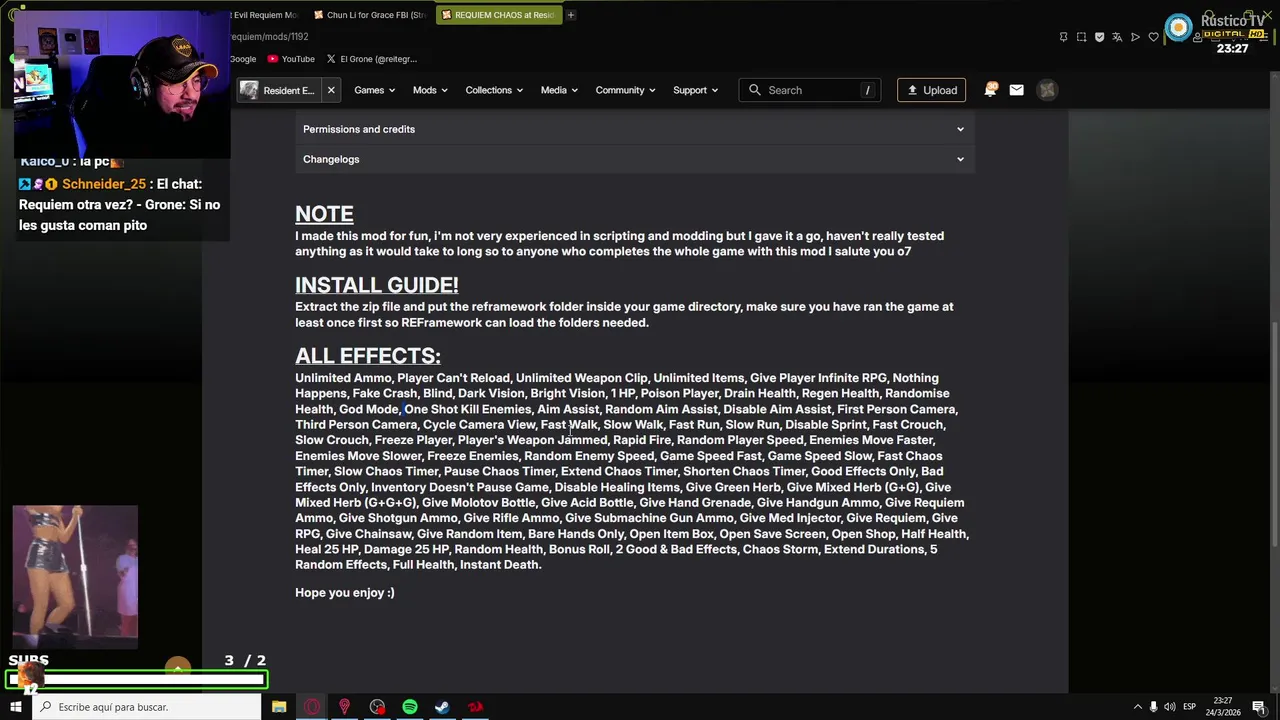Click the browser snapshot icon

(x=1081, y=37)
